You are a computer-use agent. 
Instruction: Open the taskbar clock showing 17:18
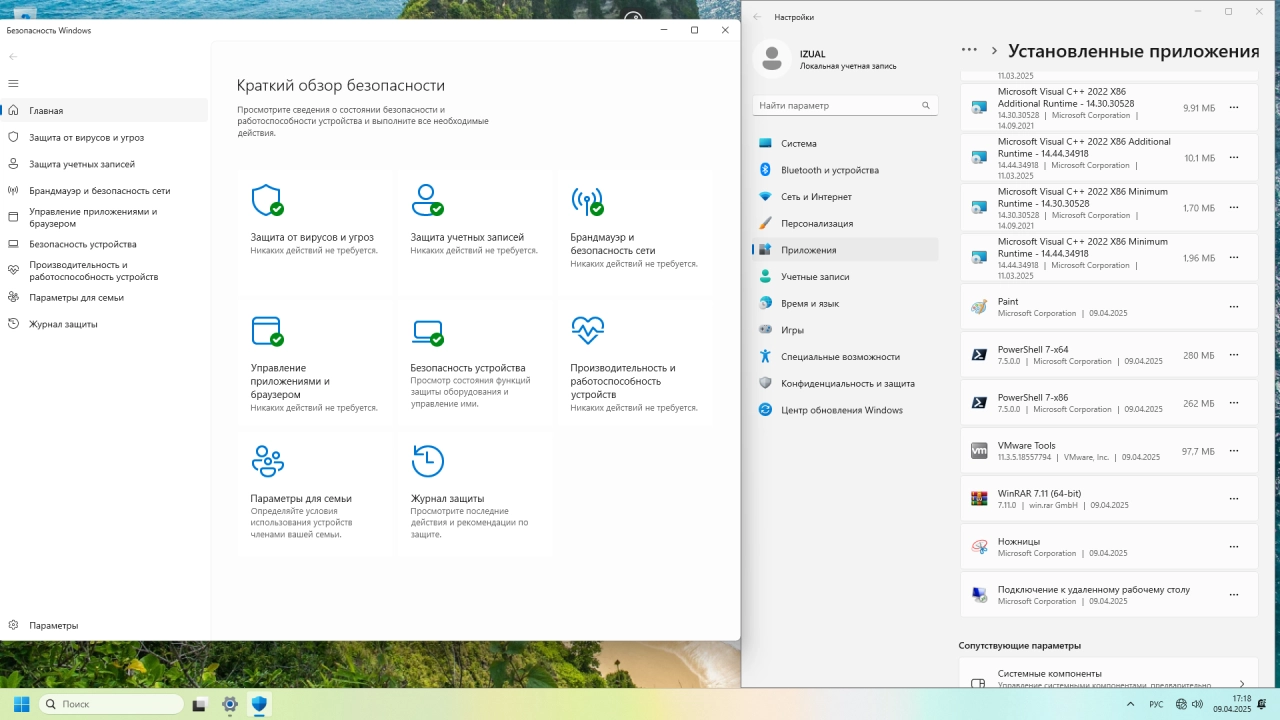pos(1232,704)
